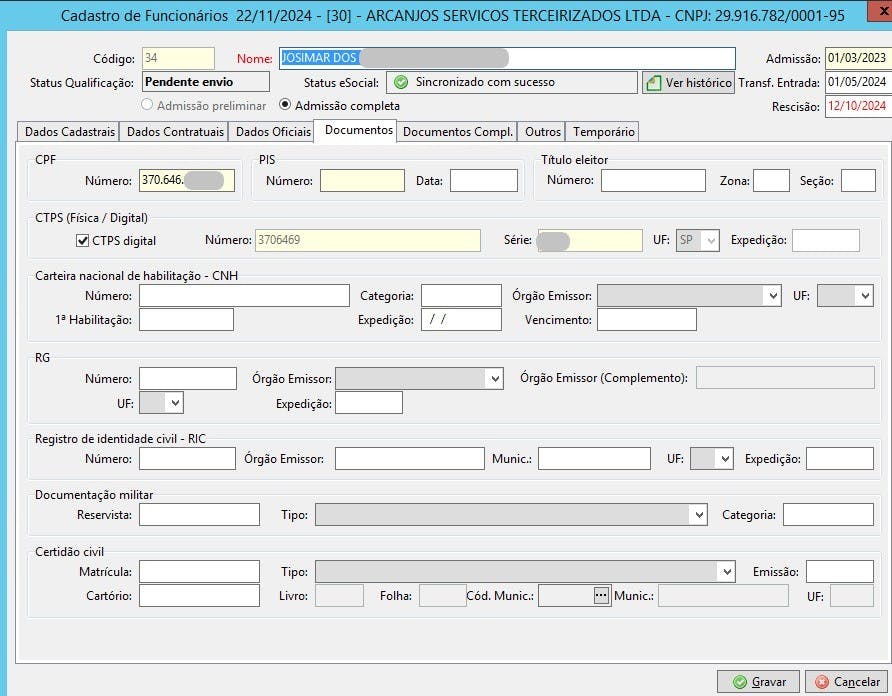Click the Nome input field
The width and height of the screenshot is (892, 696).
pos(507,58)
